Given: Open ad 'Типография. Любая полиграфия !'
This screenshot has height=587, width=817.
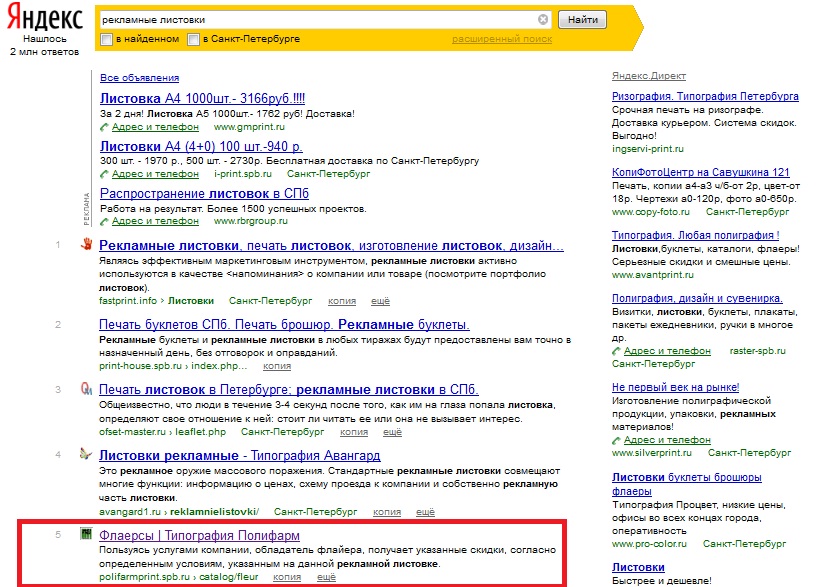Looking at the screenshot, I should pyautogui.click(x=696, y=235).
